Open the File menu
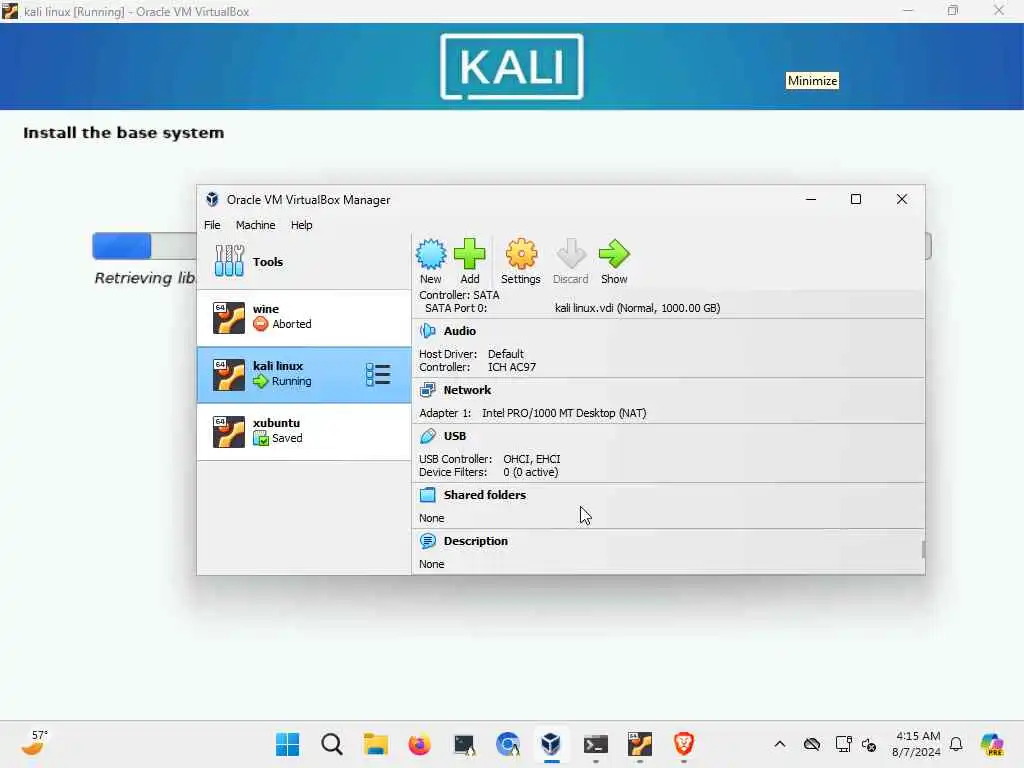The image size is (1024, 768). 212,225
